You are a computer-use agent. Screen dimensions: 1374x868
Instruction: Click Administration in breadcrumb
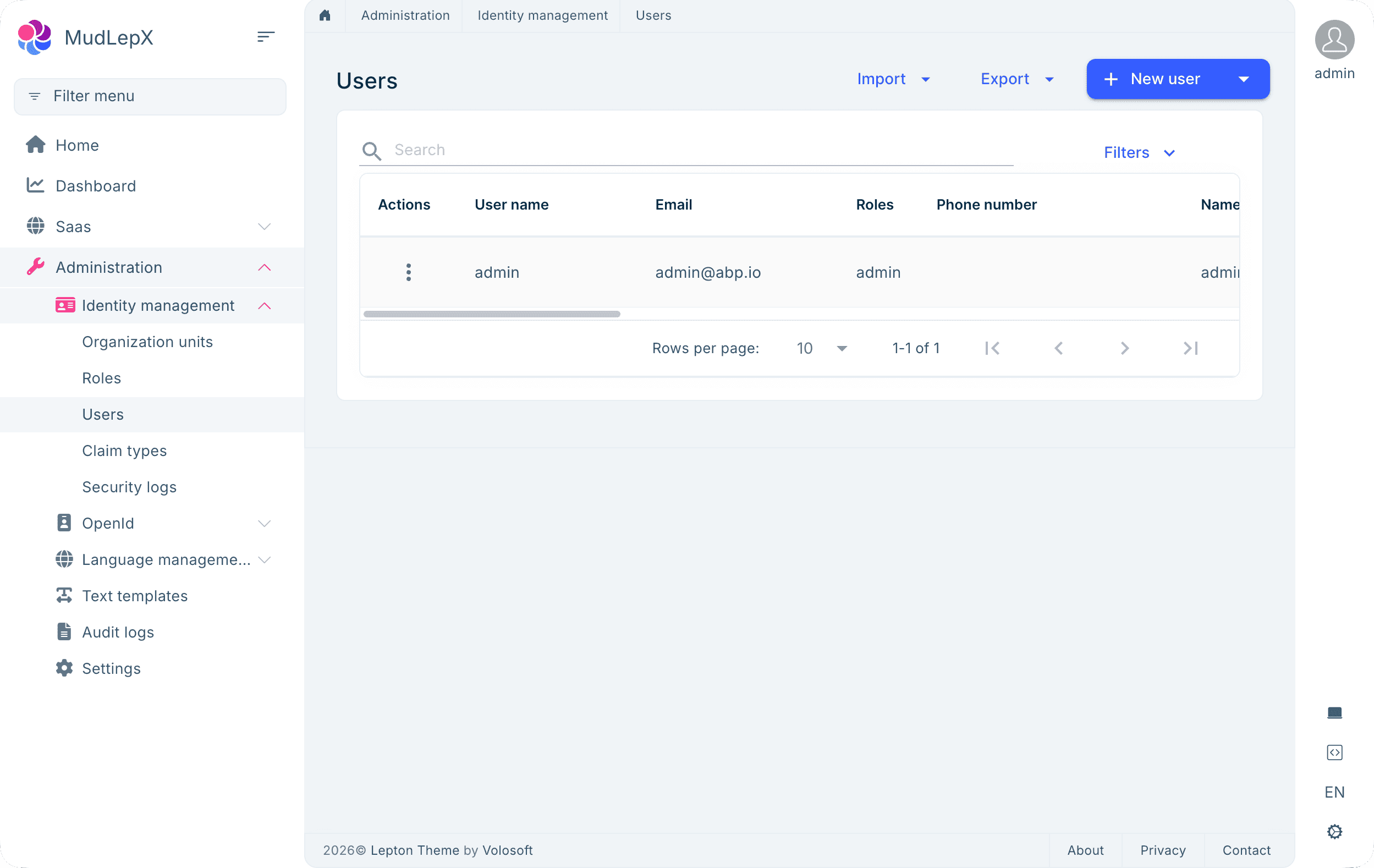(x=405, y=15)
